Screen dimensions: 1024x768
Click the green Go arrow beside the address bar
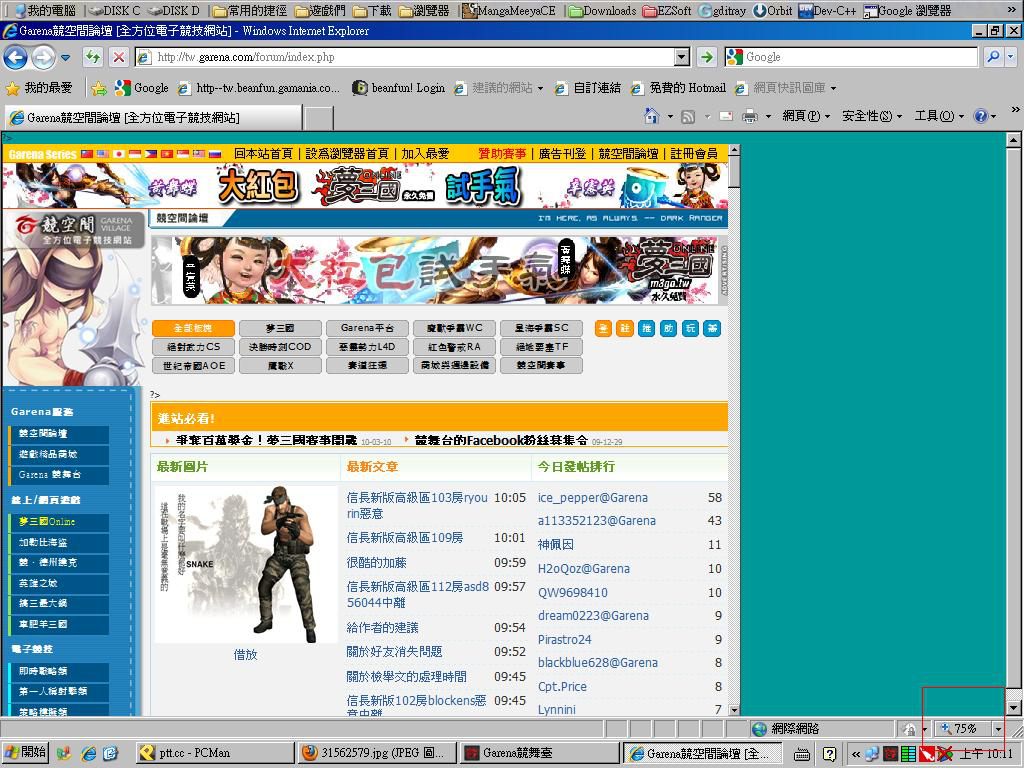(707, 57)
